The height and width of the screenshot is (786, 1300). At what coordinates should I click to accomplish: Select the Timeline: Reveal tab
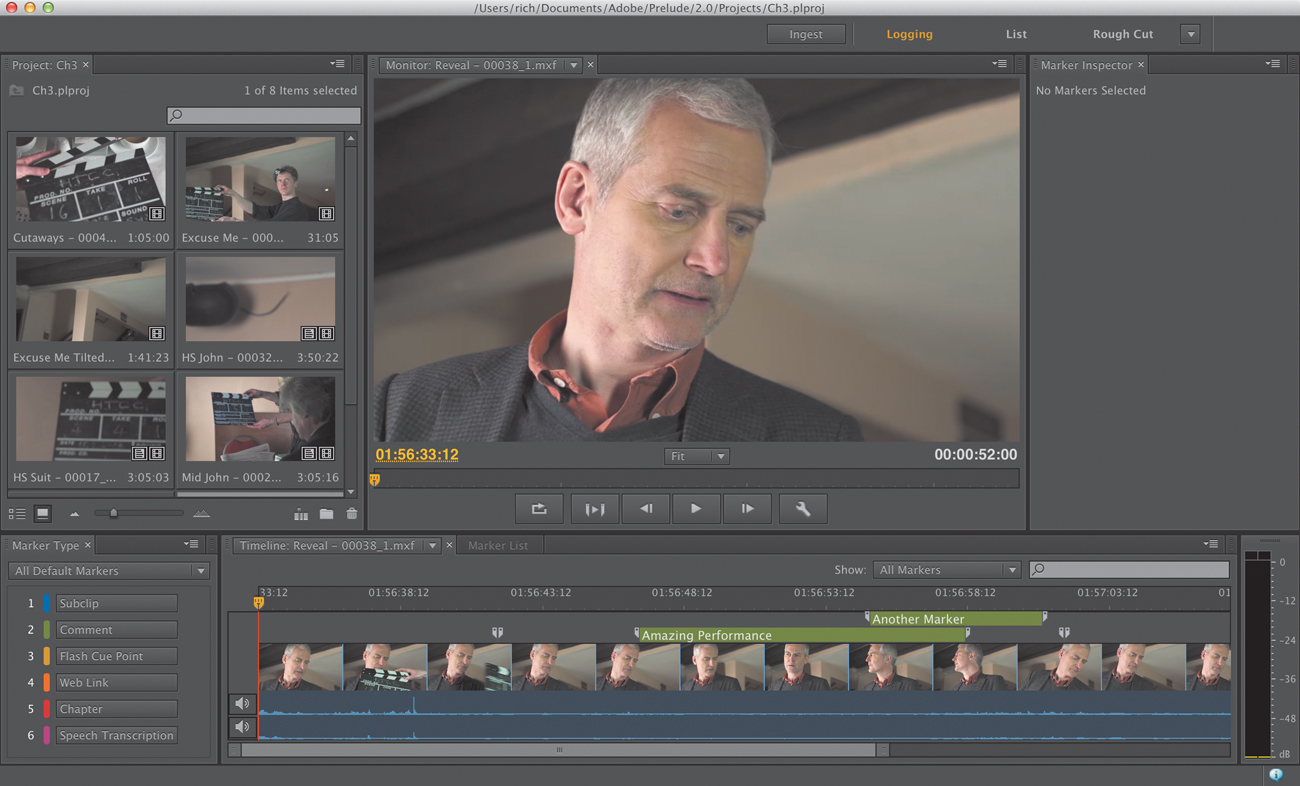pos(327,546)
